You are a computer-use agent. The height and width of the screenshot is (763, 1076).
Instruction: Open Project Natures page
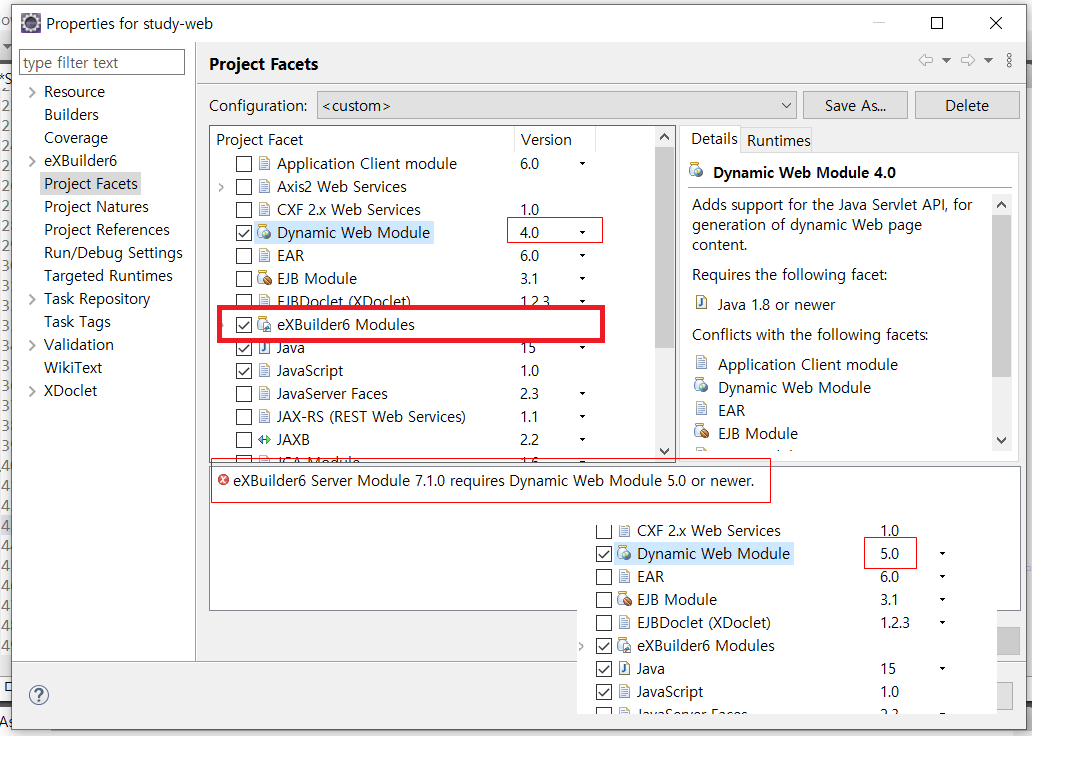pos(96,207)
